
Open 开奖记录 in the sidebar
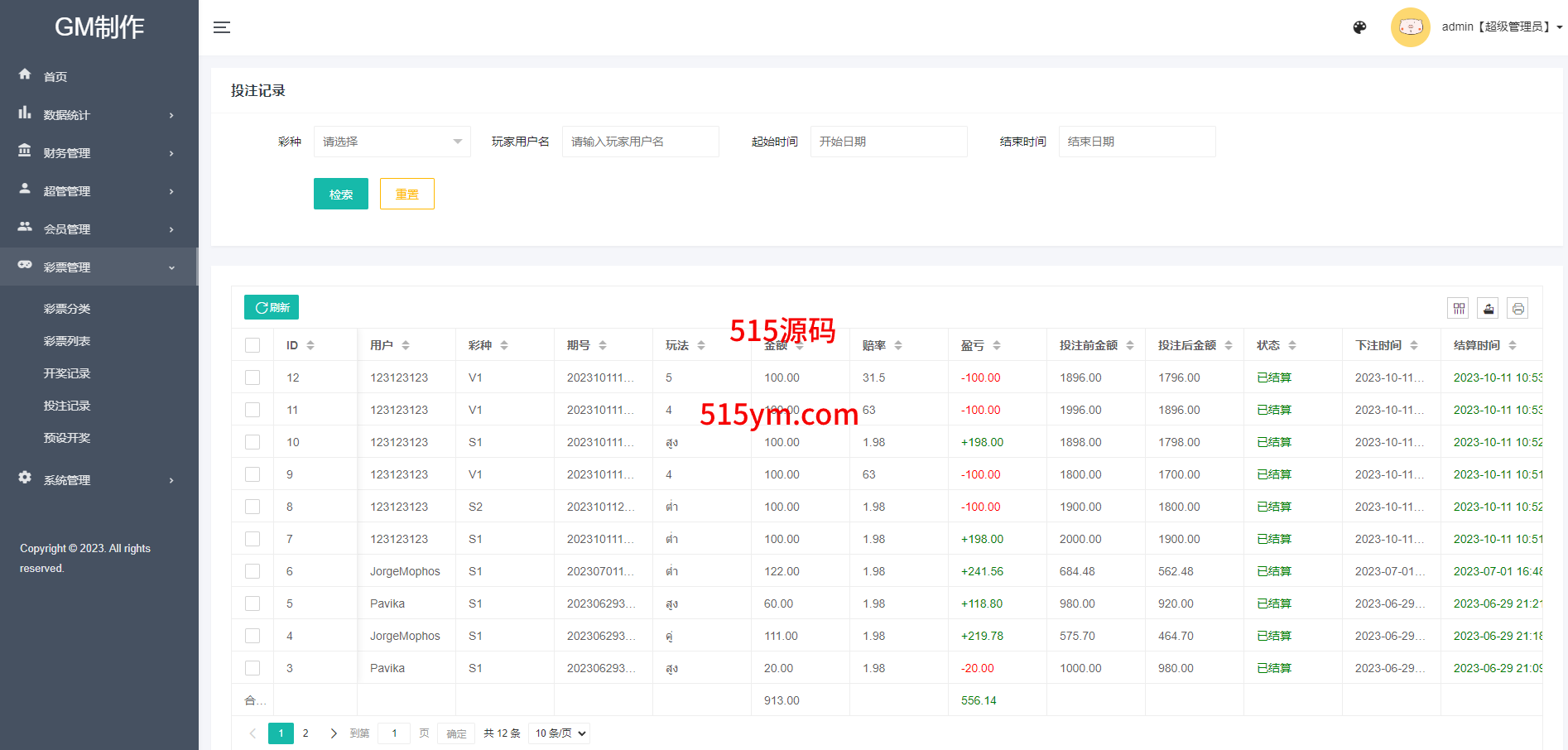click(x=67, y=373)
